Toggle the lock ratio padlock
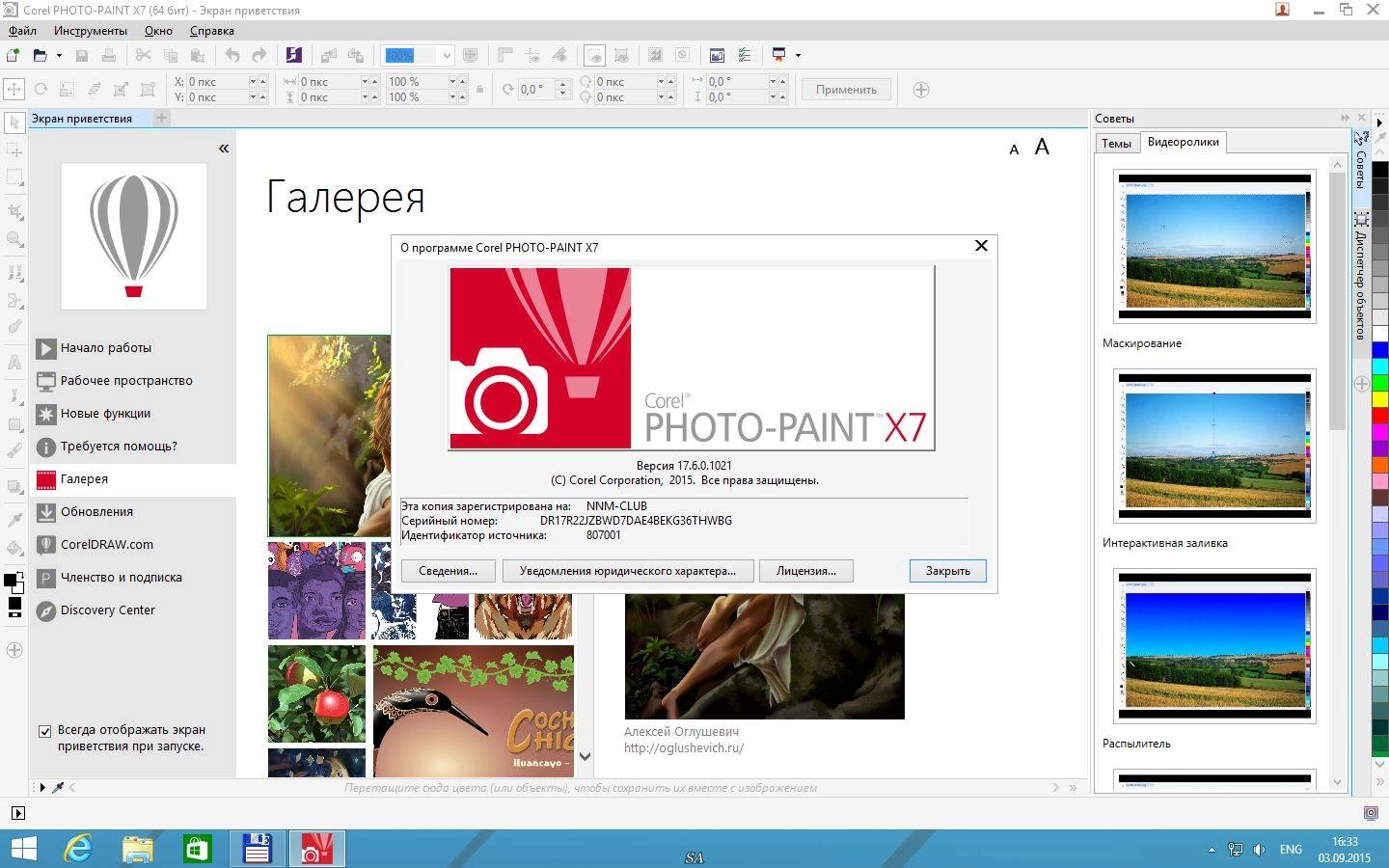The width and height of the screenshot is (1389, 868). (479, 90)
